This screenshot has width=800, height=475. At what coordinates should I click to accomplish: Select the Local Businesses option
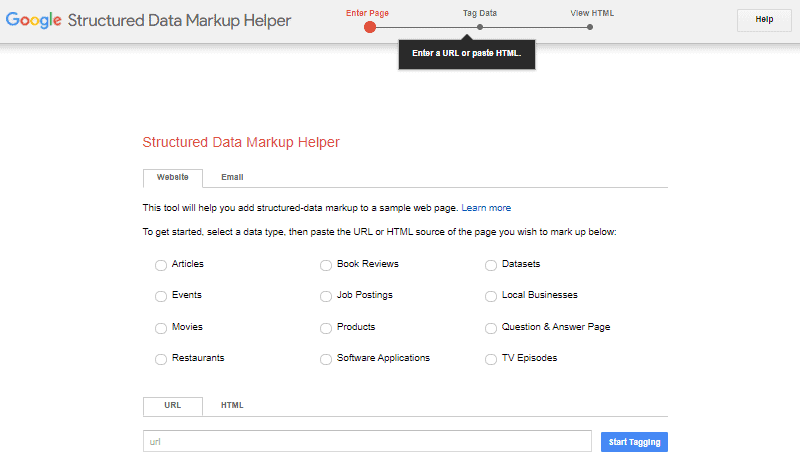(491, 296)
